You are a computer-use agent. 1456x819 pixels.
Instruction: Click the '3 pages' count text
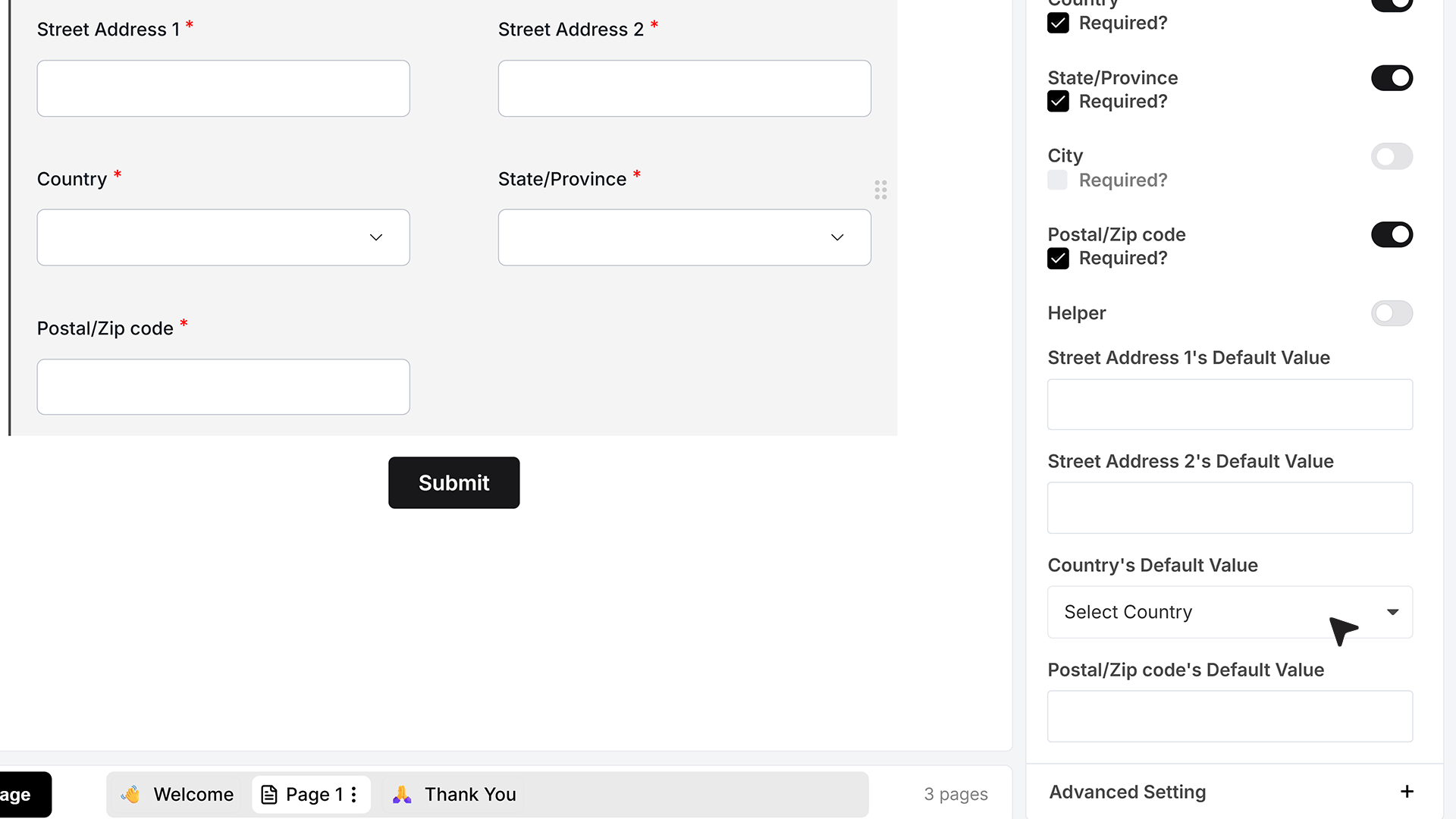click(955, 794)
